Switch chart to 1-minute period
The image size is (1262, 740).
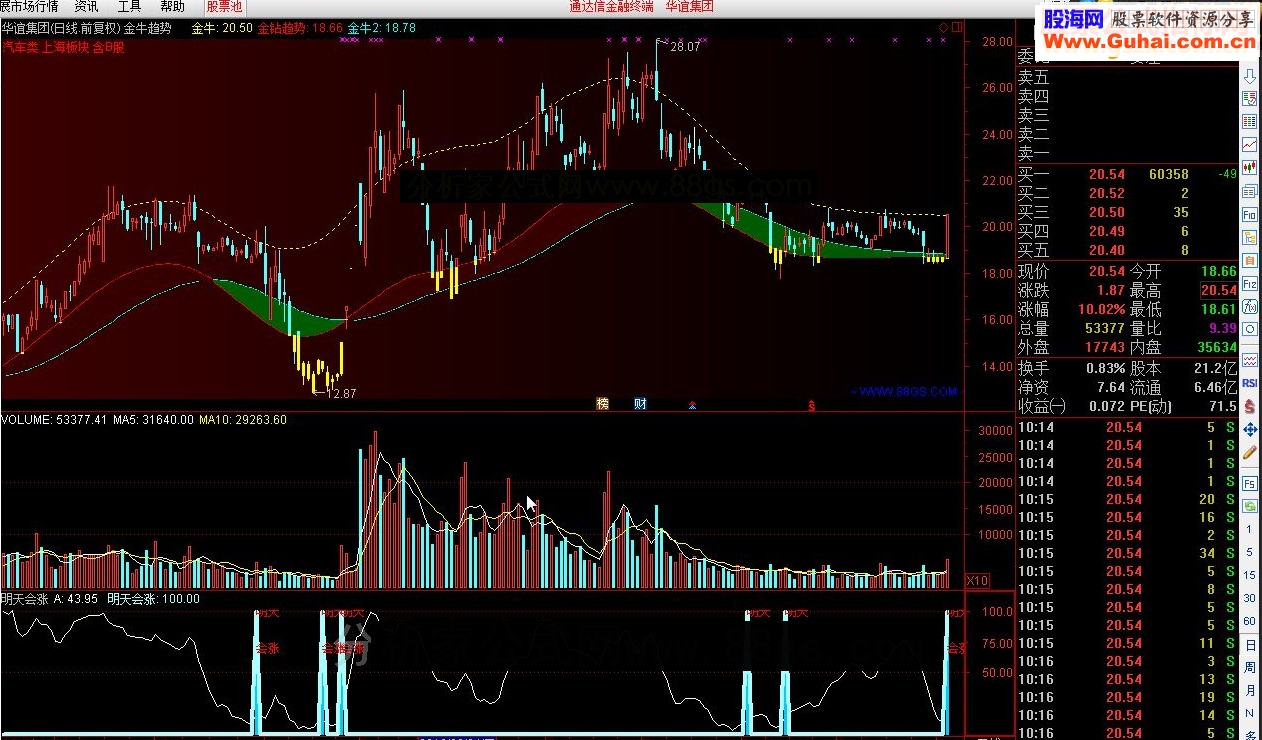point(1250,529)
